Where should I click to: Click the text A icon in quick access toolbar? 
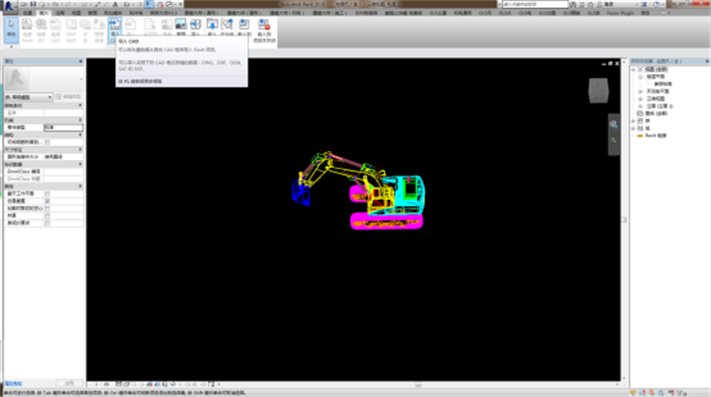(115, 4)
